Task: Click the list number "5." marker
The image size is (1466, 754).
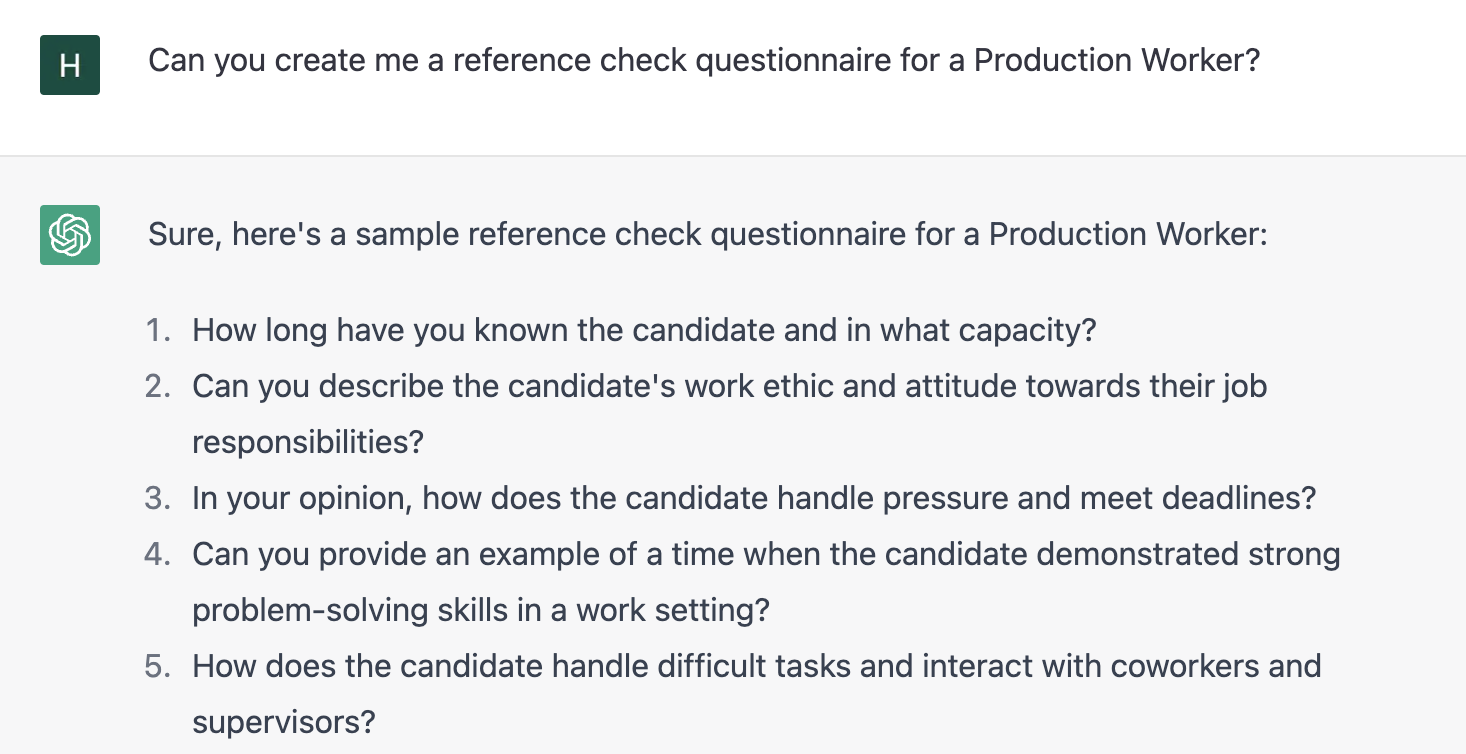Action: coord(160,666)
